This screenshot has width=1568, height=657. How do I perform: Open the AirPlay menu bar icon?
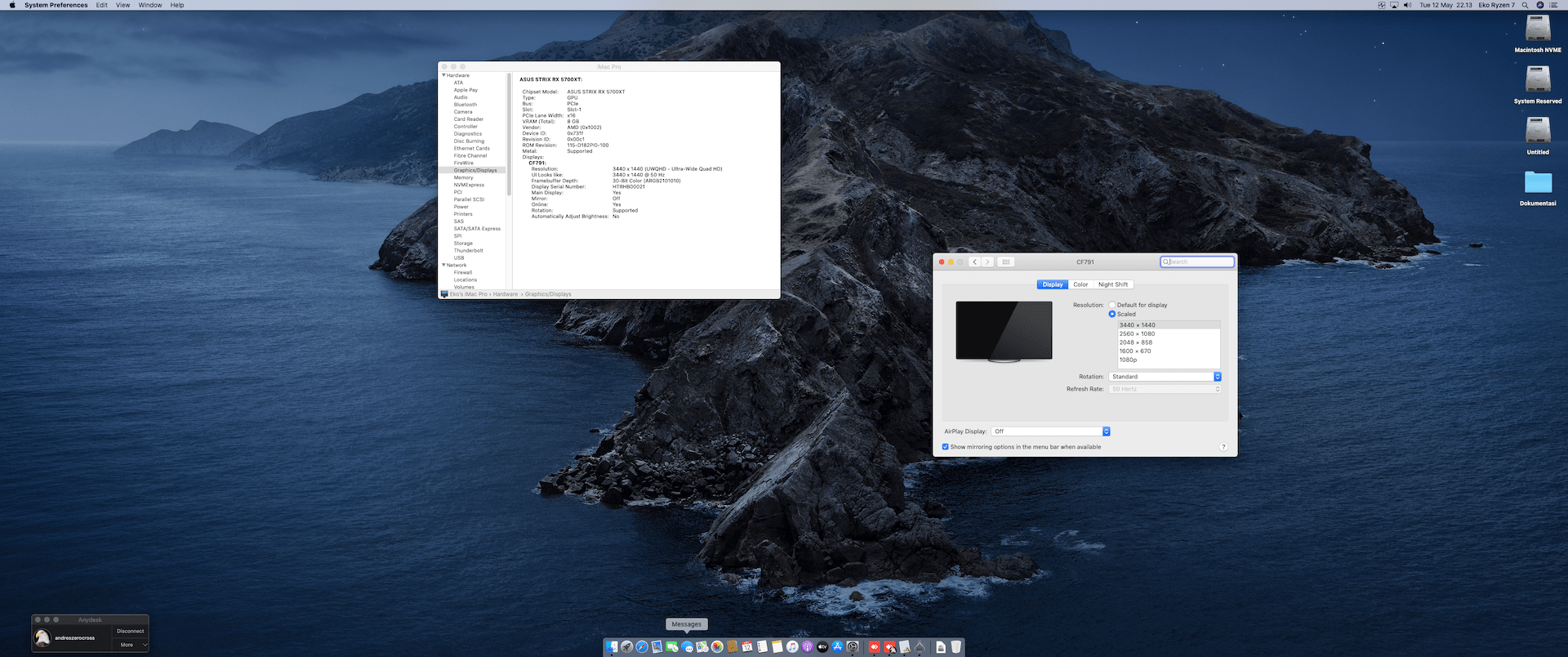tap(1394, 5)
